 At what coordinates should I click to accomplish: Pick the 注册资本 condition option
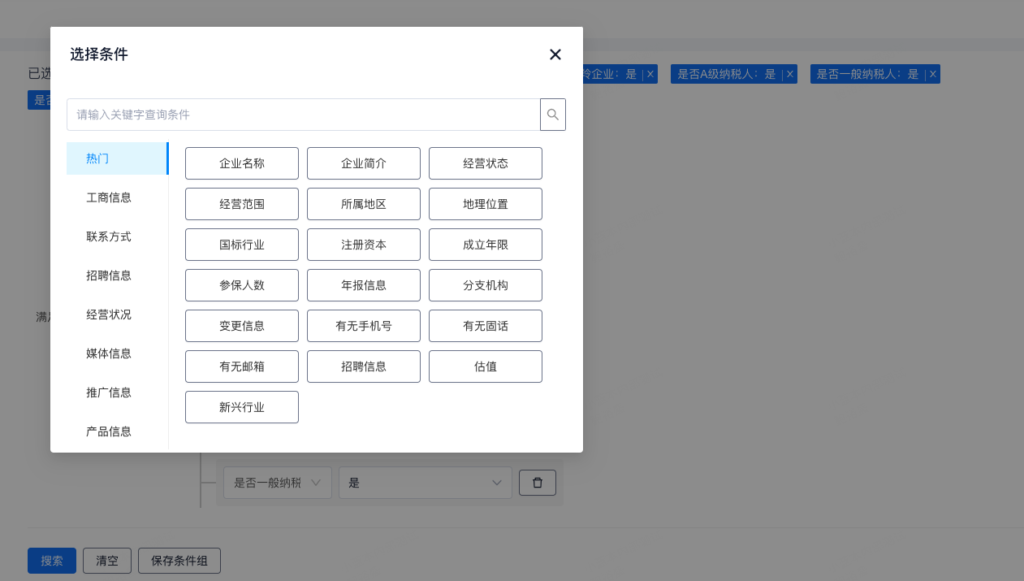tap(363, 245)
